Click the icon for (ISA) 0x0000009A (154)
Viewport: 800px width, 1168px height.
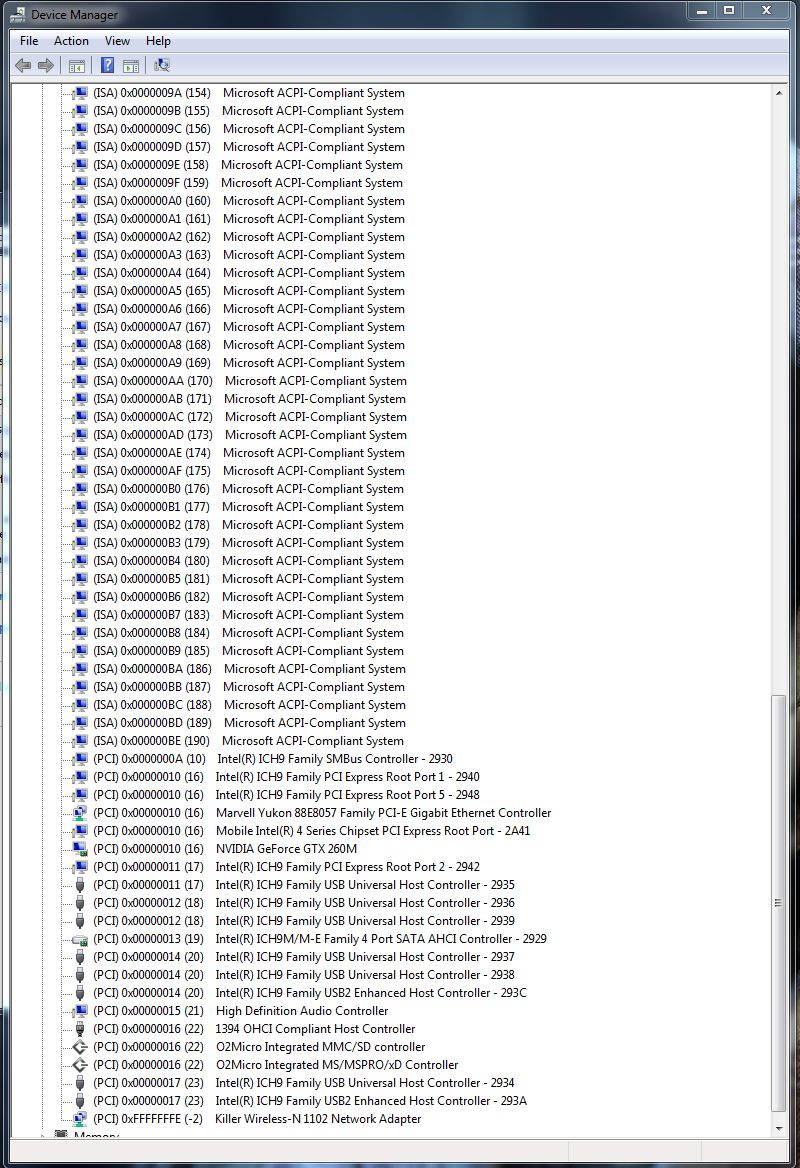coord(80,93)
